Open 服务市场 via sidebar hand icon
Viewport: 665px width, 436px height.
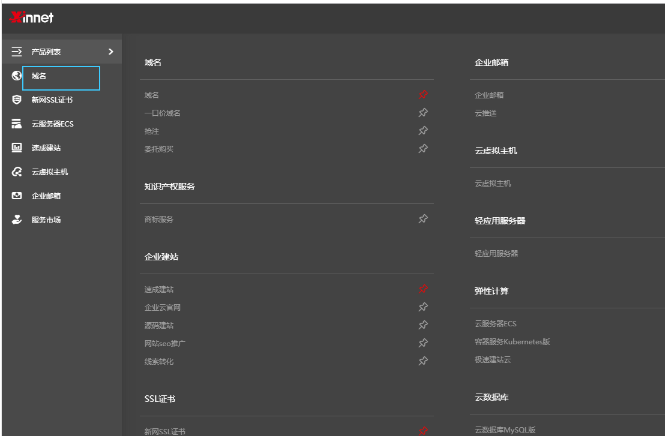tap(17, 220)
